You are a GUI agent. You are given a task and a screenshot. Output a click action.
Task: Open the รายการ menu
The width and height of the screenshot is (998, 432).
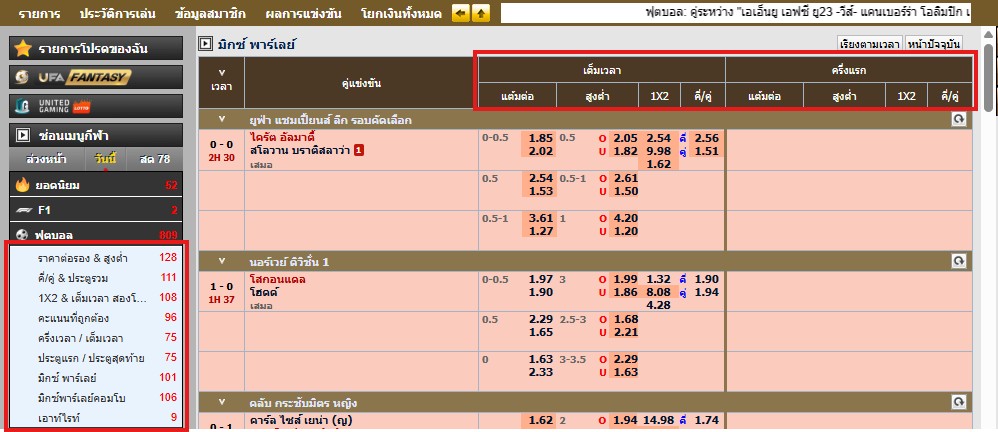pos(39,13)
